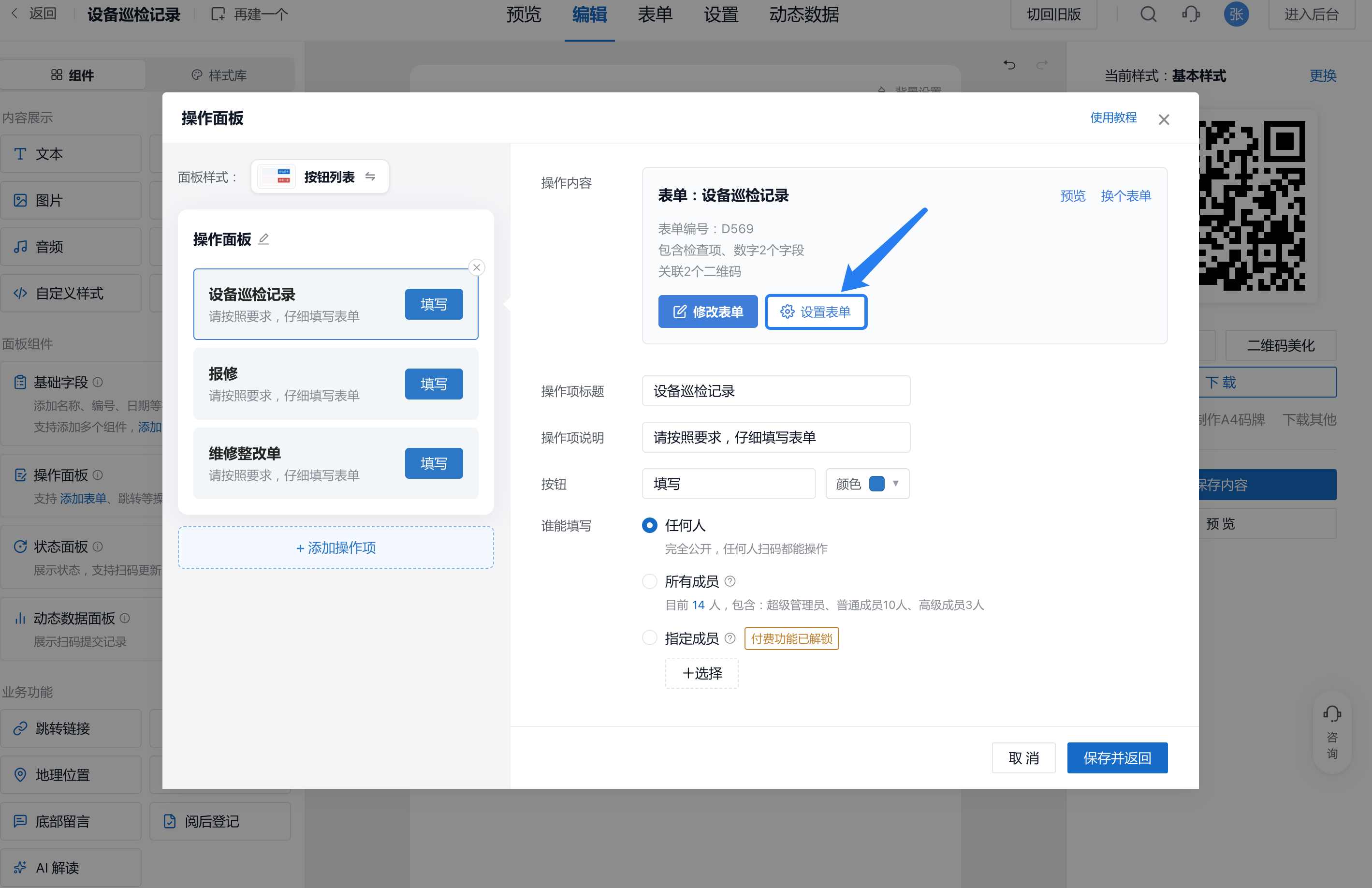Click the 操作项标题 input field

(x=776, y=391)
